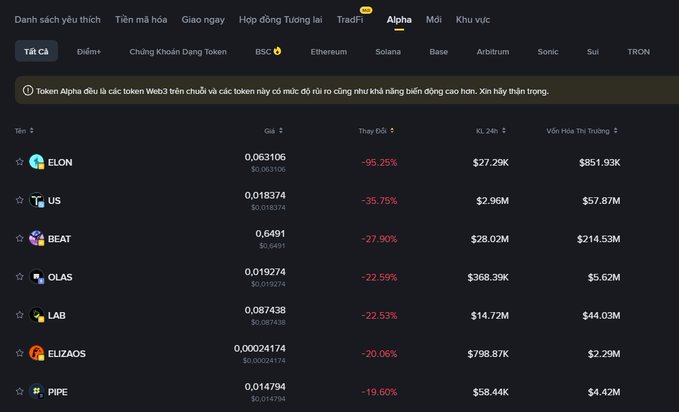Click the US token logo icon
The image size is (679, 412).
(x=36, y=200)
